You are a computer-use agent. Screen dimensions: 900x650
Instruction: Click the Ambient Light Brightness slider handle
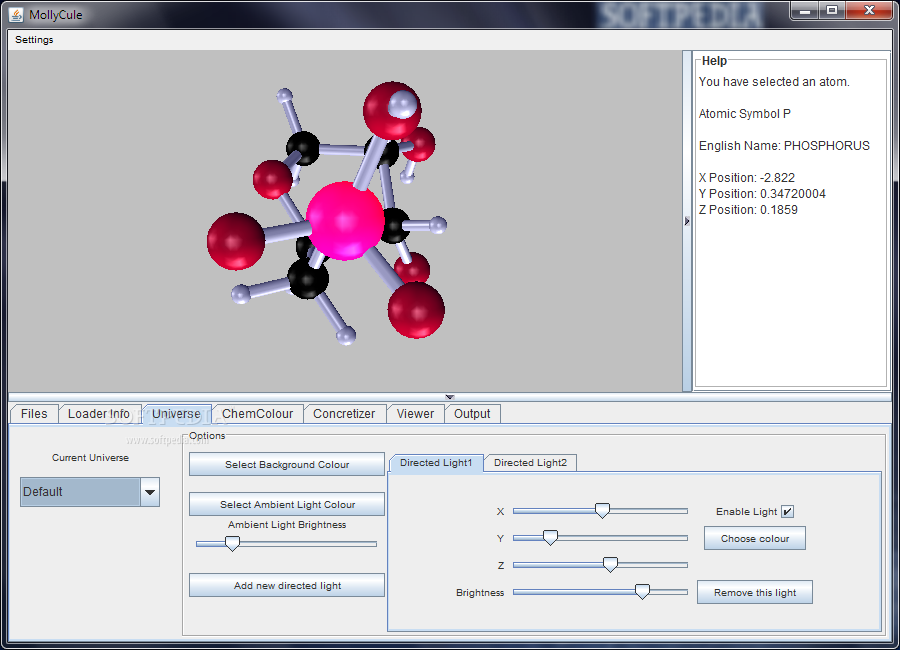tap(232, 543)
